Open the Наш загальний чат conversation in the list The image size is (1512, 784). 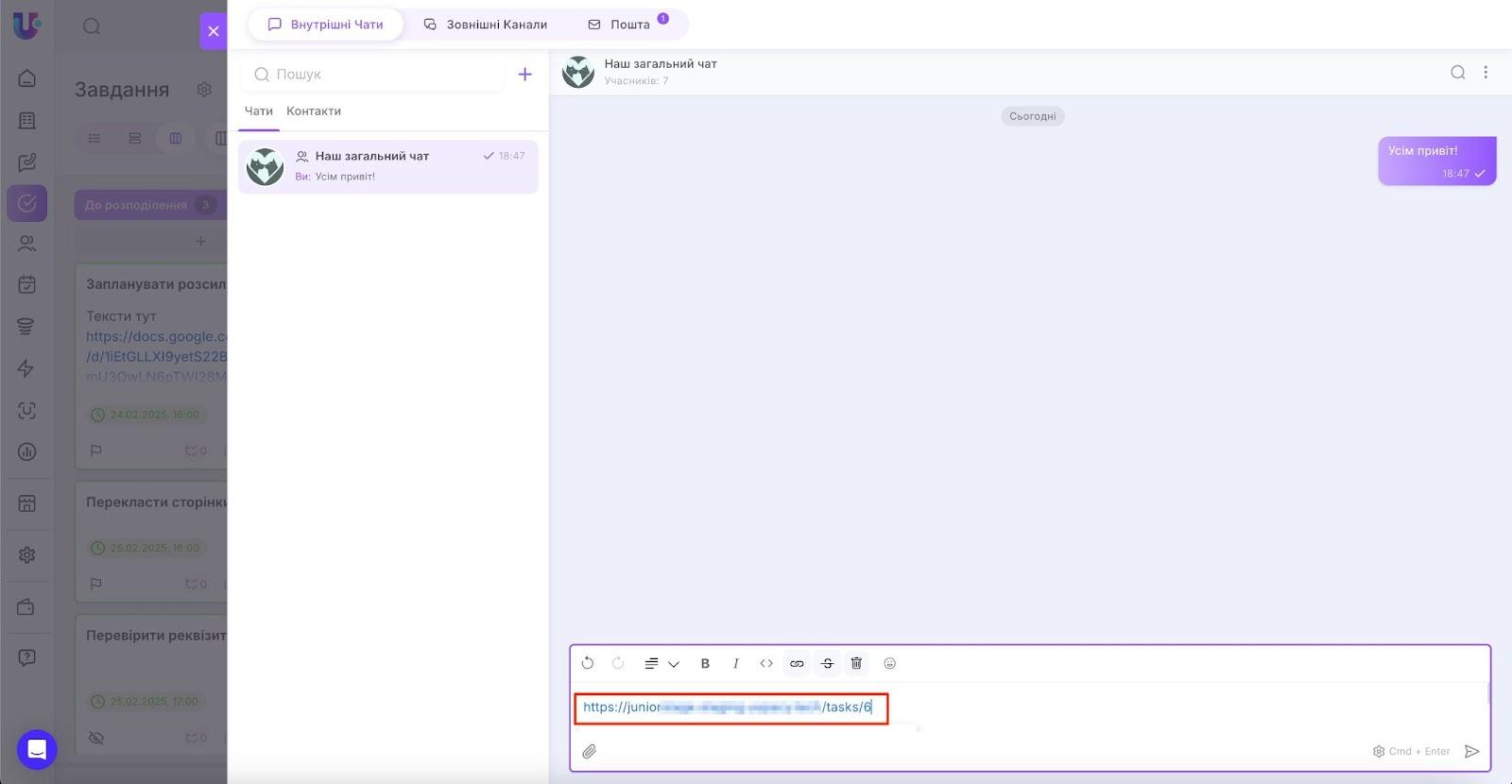coord(388,167)
